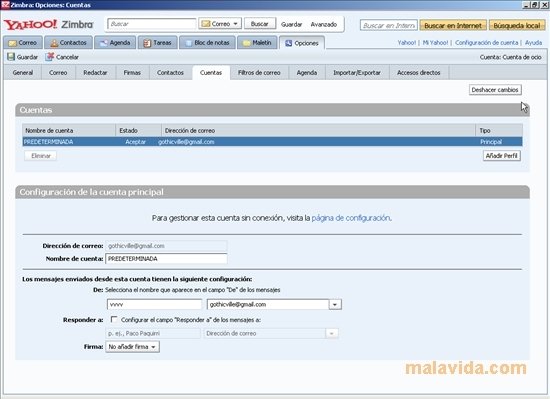550x399 pixels.
Task: Switch to General options tab
Action: 23,73
